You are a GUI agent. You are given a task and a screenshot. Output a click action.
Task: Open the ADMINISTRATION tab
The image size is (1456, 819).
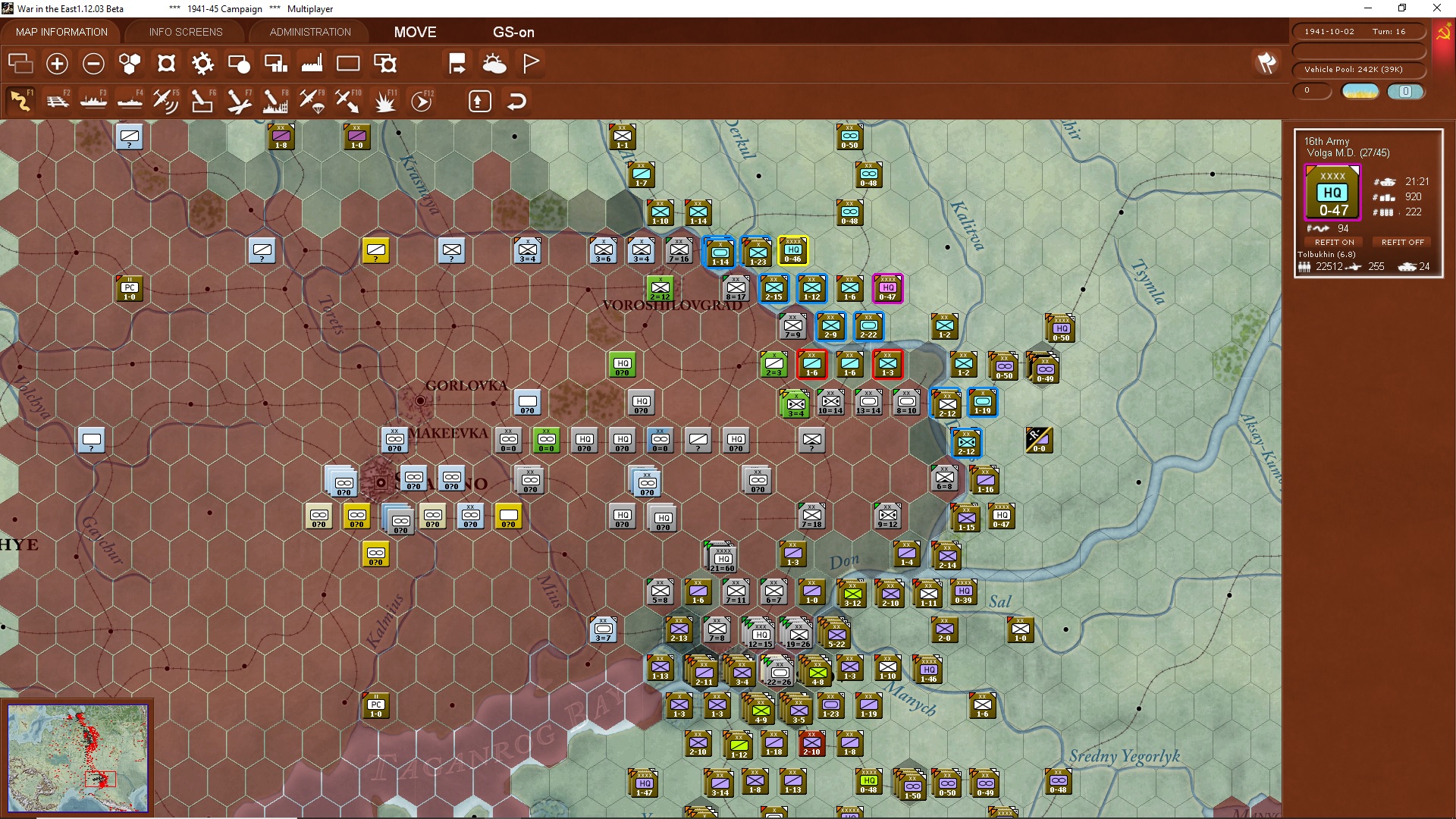tap(310, 32)
